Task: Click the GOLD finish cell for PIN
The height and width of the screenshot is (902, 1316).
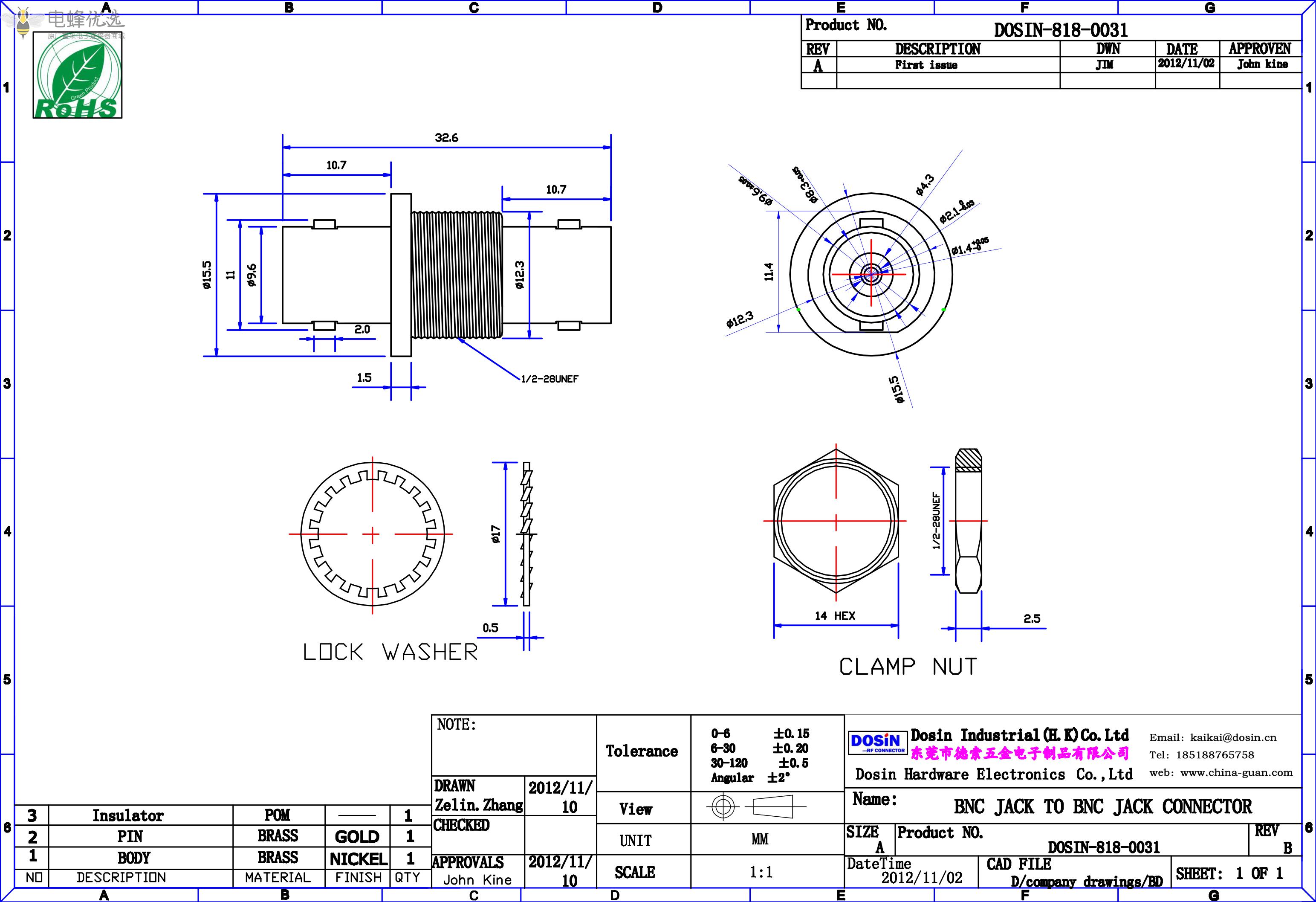Action: click(x=357, y=837)
